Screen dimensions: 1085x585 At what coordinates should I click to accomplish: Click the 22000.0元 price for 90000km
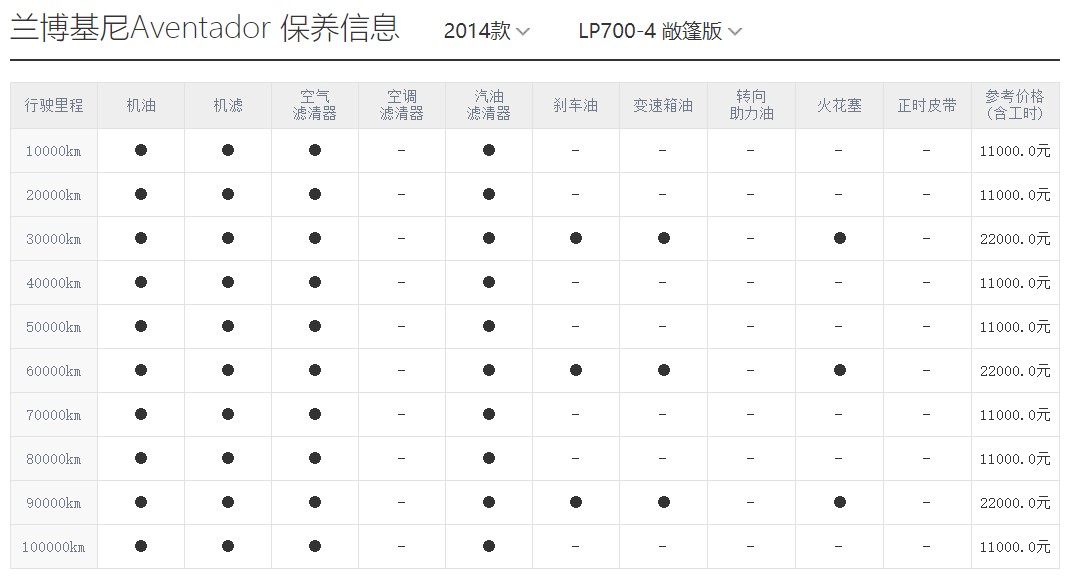point(1015,503)
